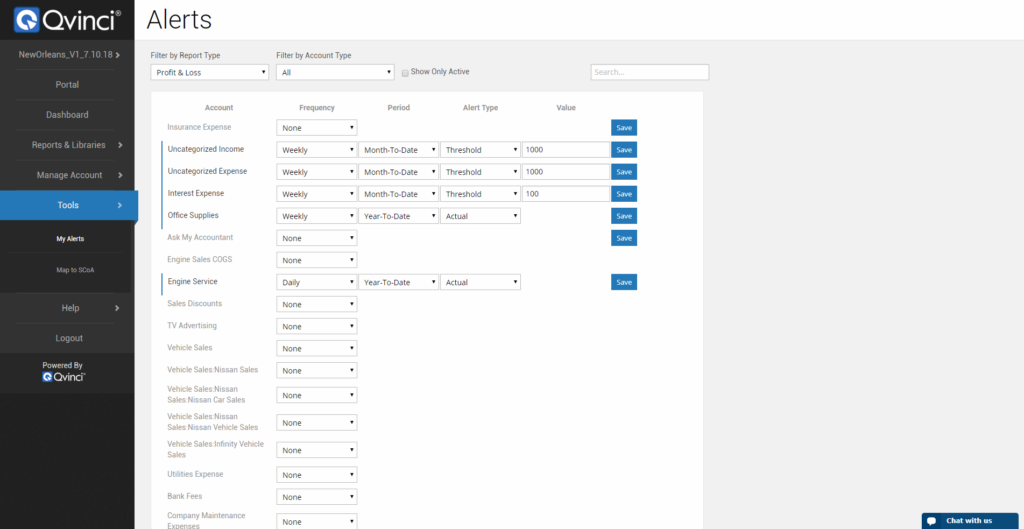Screen dimensions: 1024x529
Task: Open the Engine Service alert type dropdown
Action: coord(480,282)
